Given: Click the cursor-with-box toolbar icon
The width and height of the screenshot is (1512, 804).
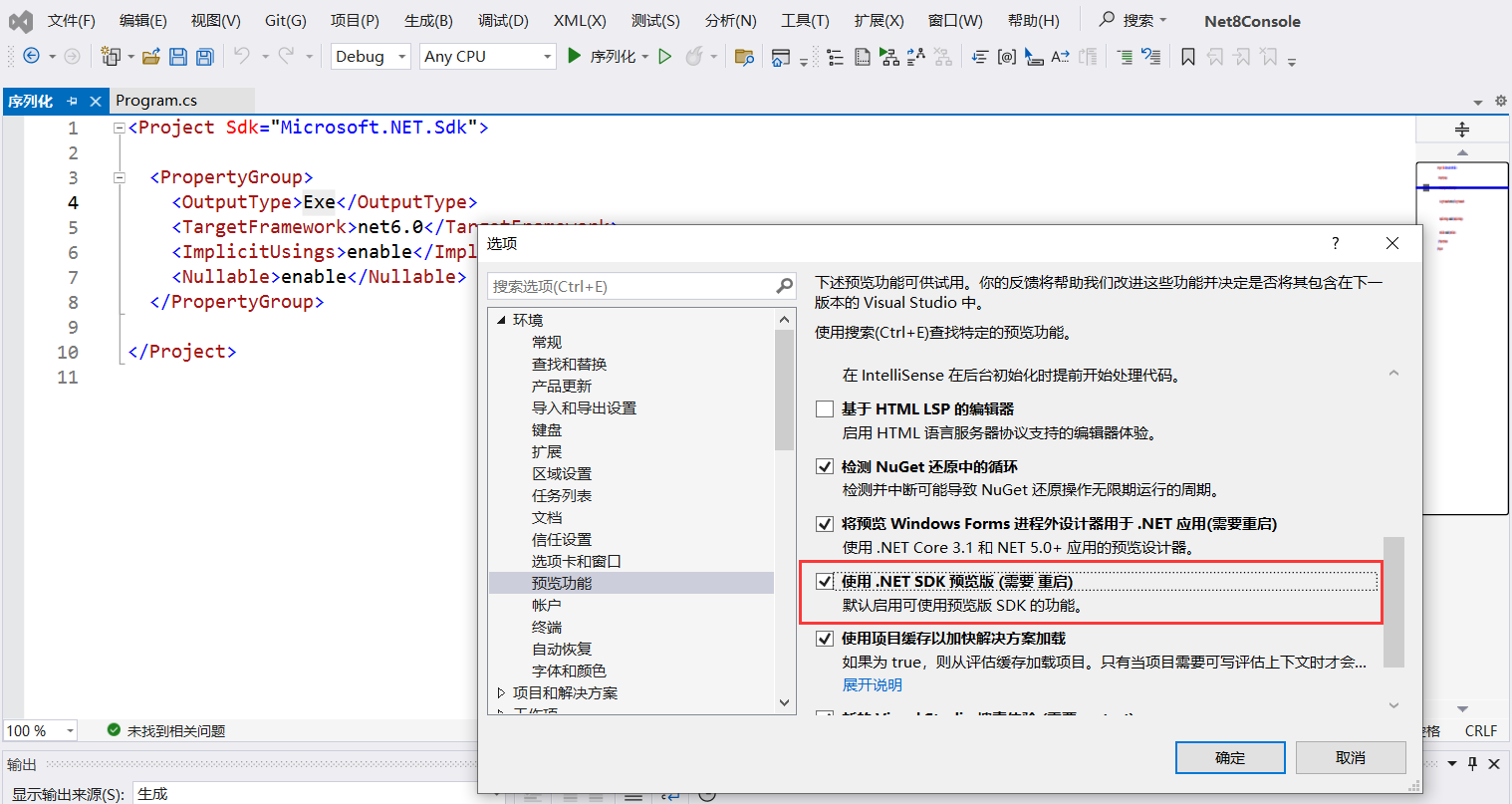Looking at the screenshot, I should (x=1034, y=57).
